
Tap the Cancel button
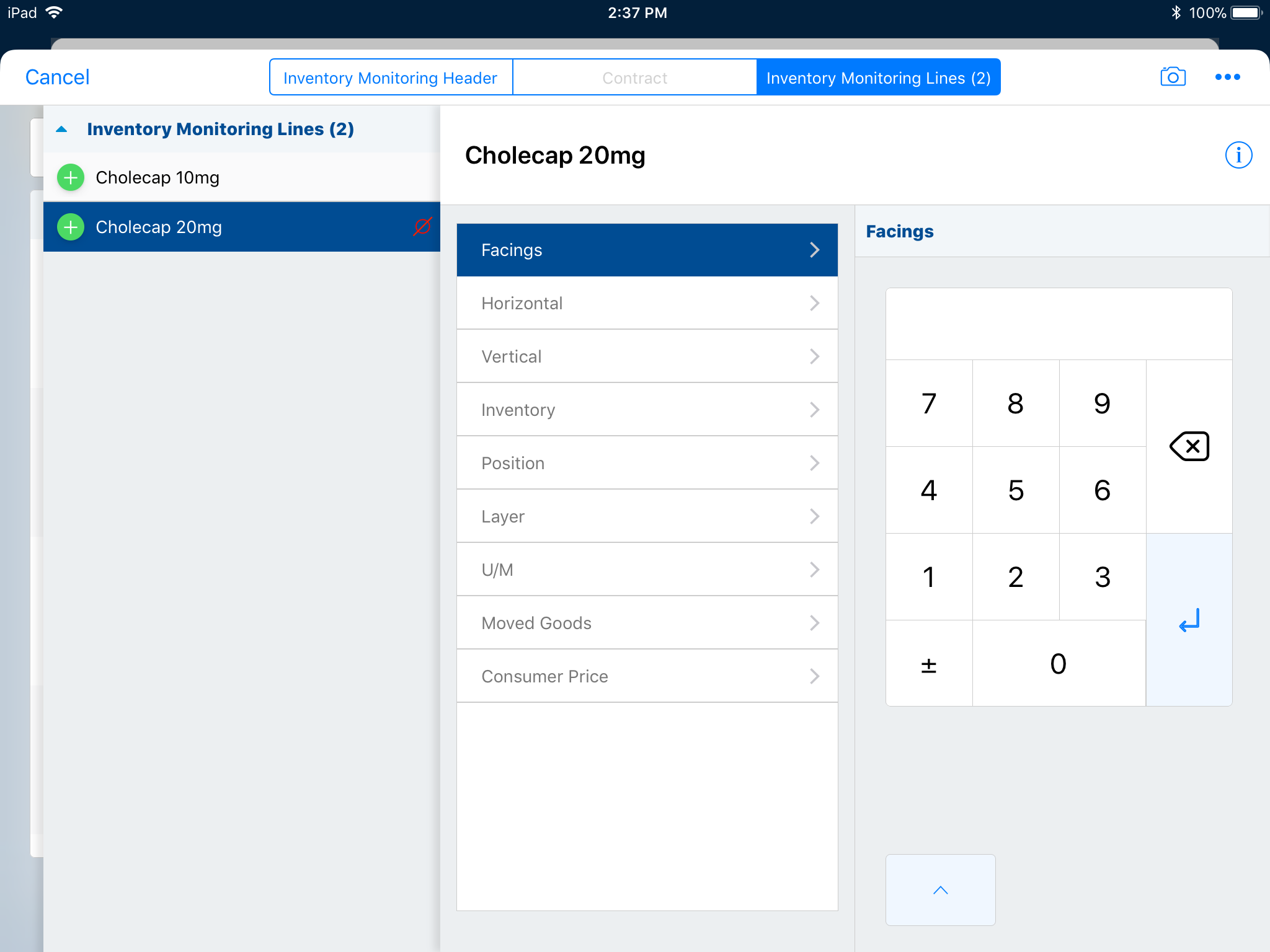(x=58, y=77)
